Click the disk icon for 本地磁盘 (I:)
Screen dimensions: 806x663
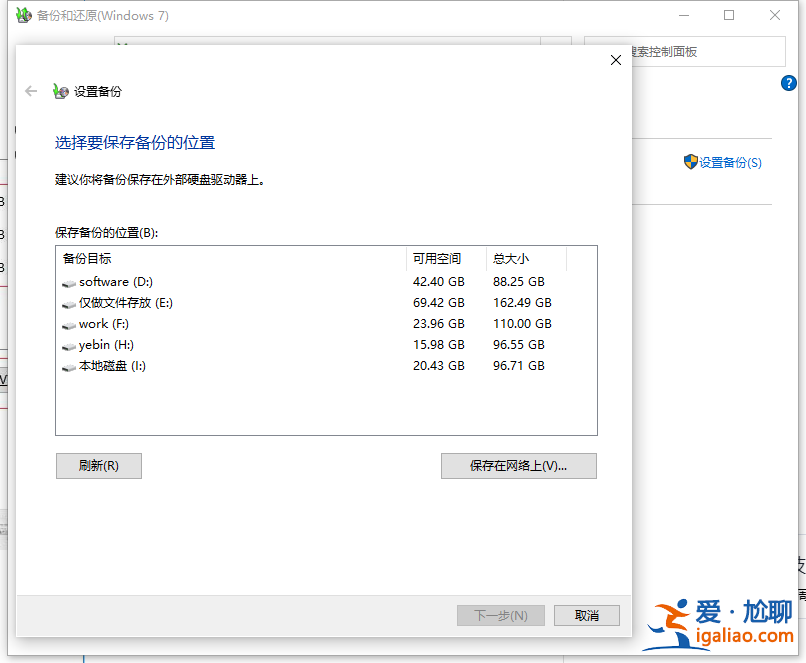70,366
